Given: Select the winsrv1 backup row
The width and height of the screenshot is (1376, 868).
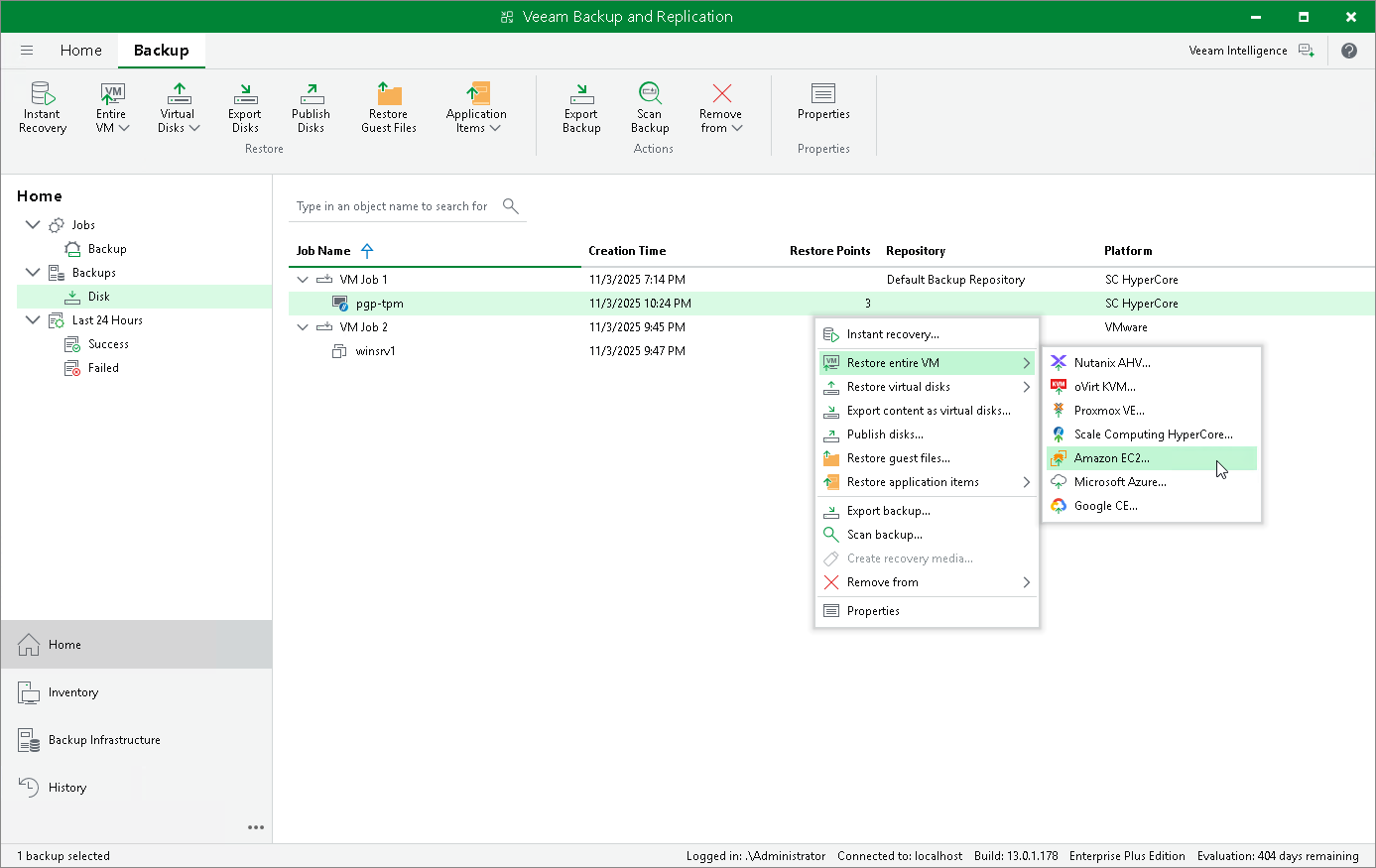Looking at the screenshot, I should click(831, 351).
